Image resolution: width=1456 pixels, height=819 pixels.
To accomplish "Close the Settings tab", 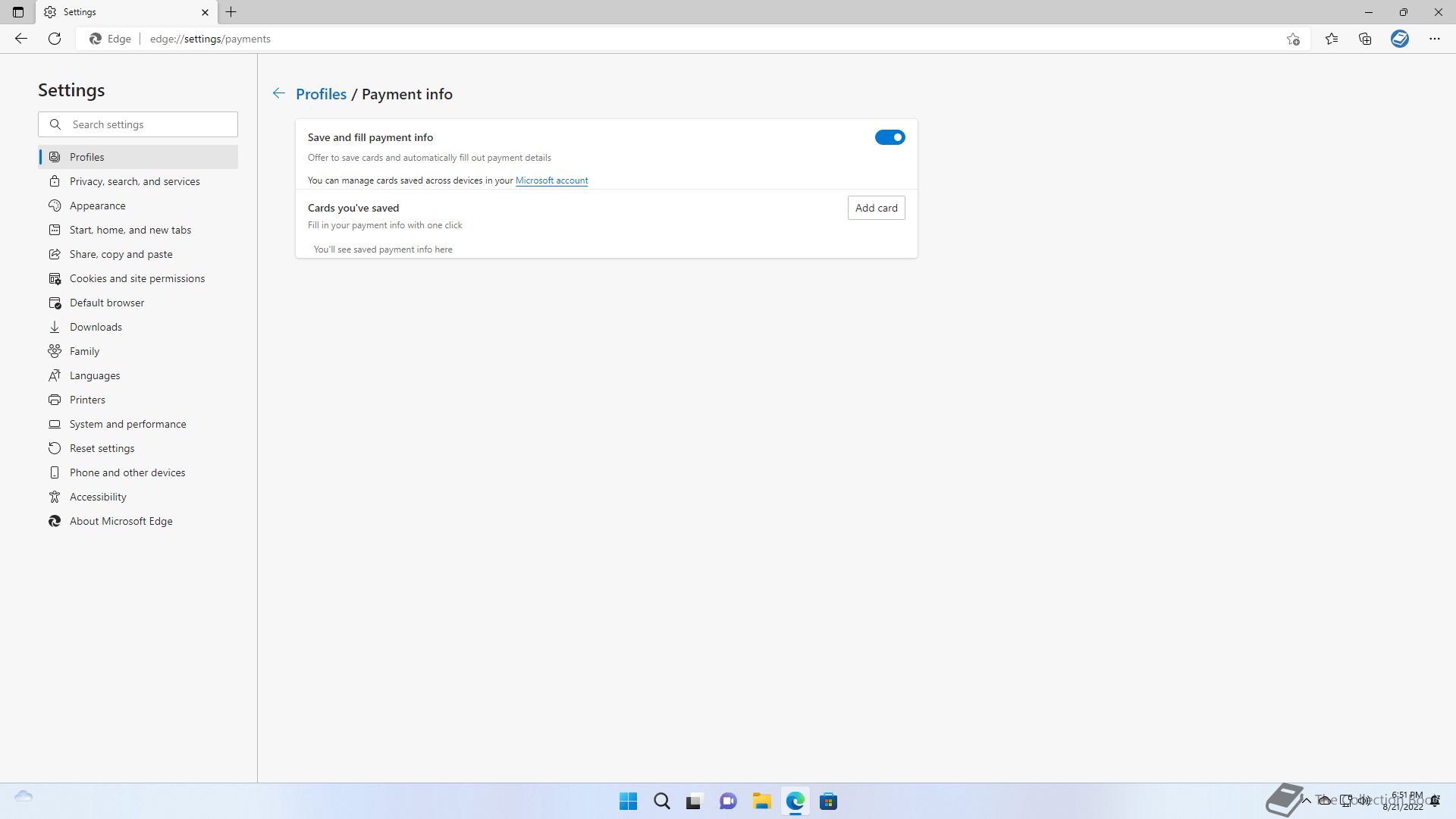I will coord(205,12).
